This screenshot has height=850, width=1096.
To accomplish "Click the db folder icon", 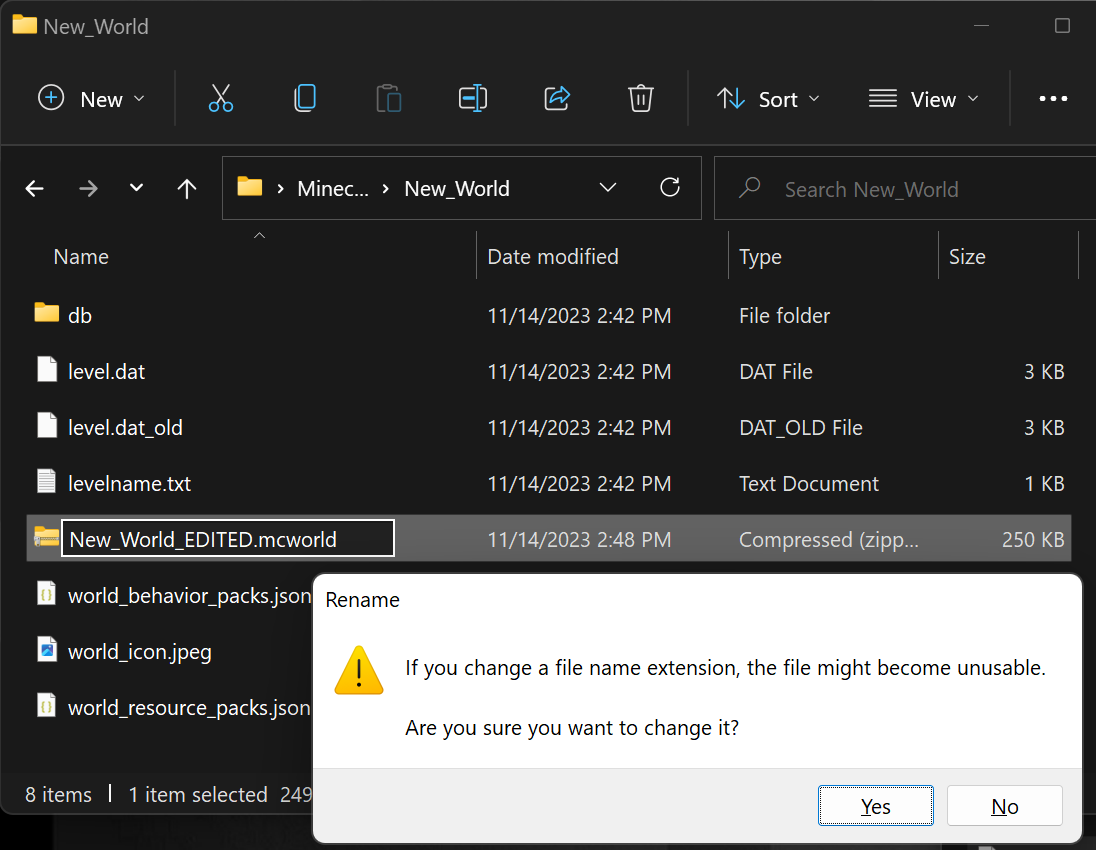I will [47, 312].
